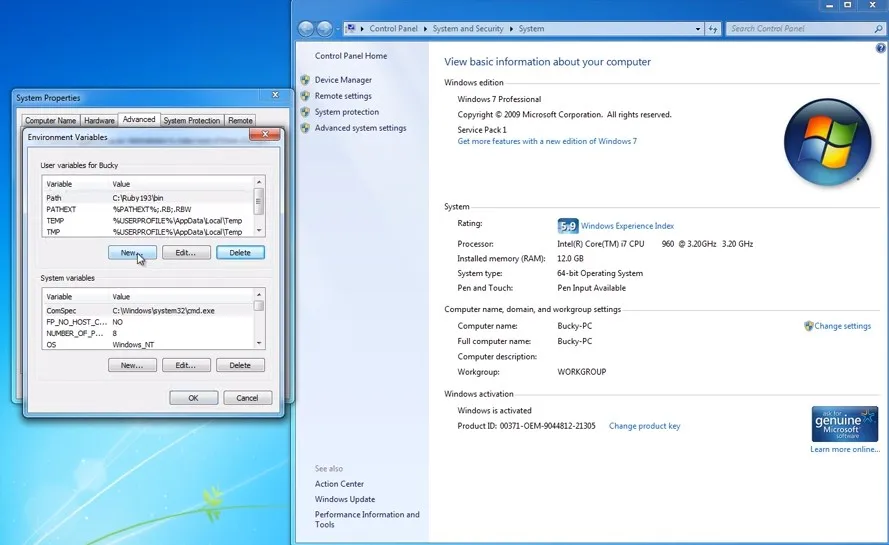Select the FP_NO_HOST_C system variable row

pyautogui.click(x=148, y=322)
